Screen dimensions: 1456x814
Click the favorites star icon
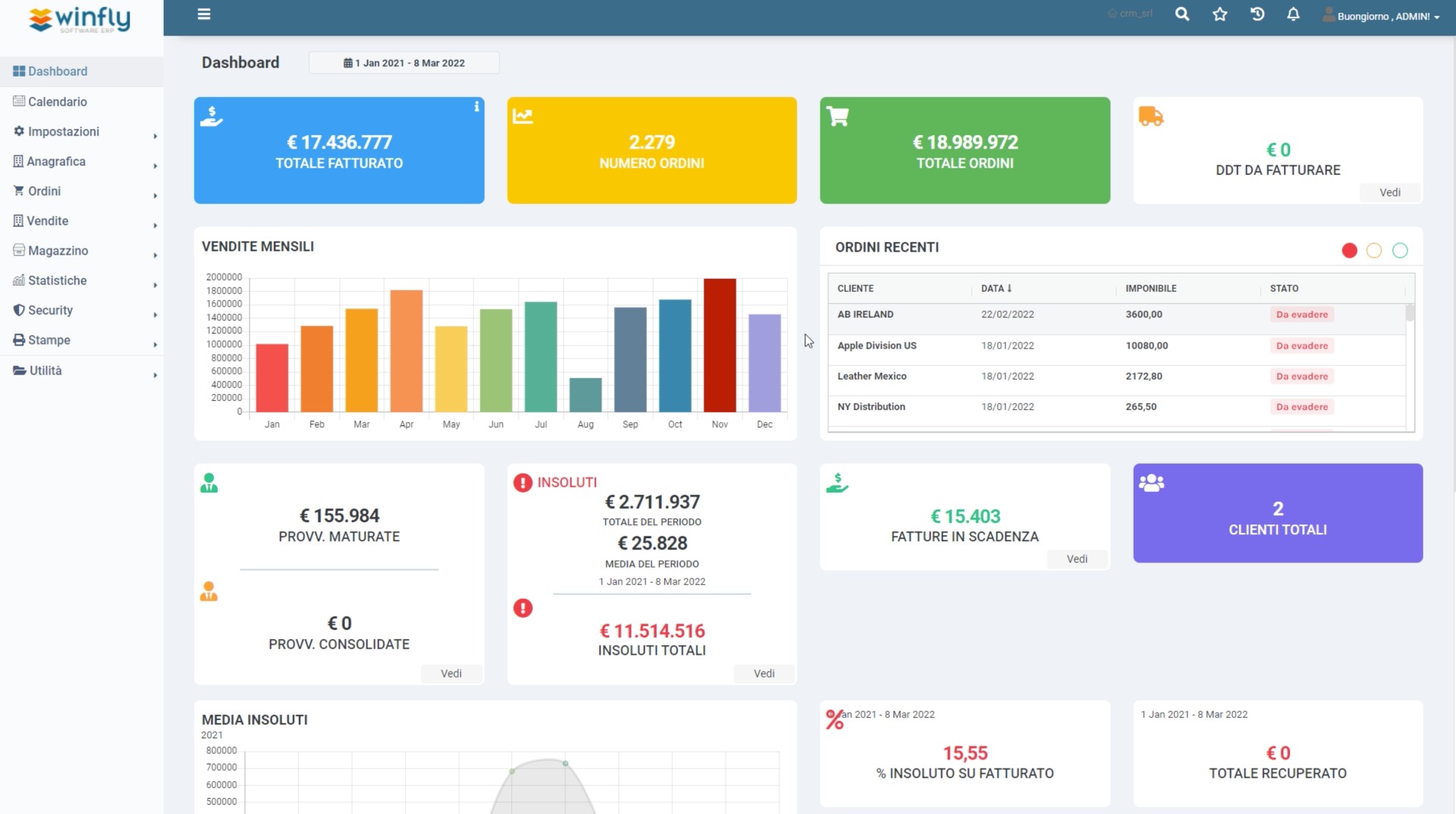(1219, 14)
